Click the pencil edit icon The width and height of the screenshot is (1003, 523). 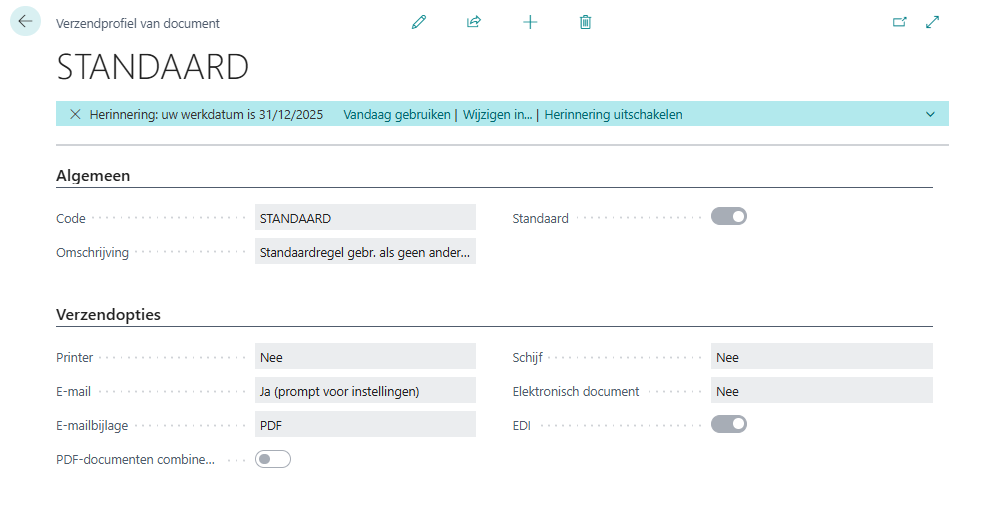click(419, 22)
